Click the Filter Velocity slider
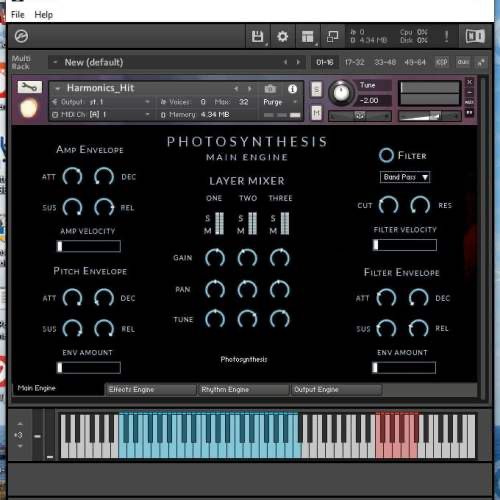The image size is (500, 500). coord(405,245)
